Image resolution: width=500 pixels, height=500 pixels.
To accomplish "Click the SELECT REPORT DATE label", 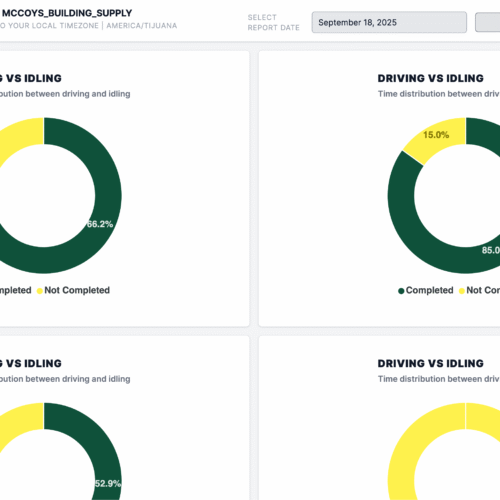I will point(273,22).
